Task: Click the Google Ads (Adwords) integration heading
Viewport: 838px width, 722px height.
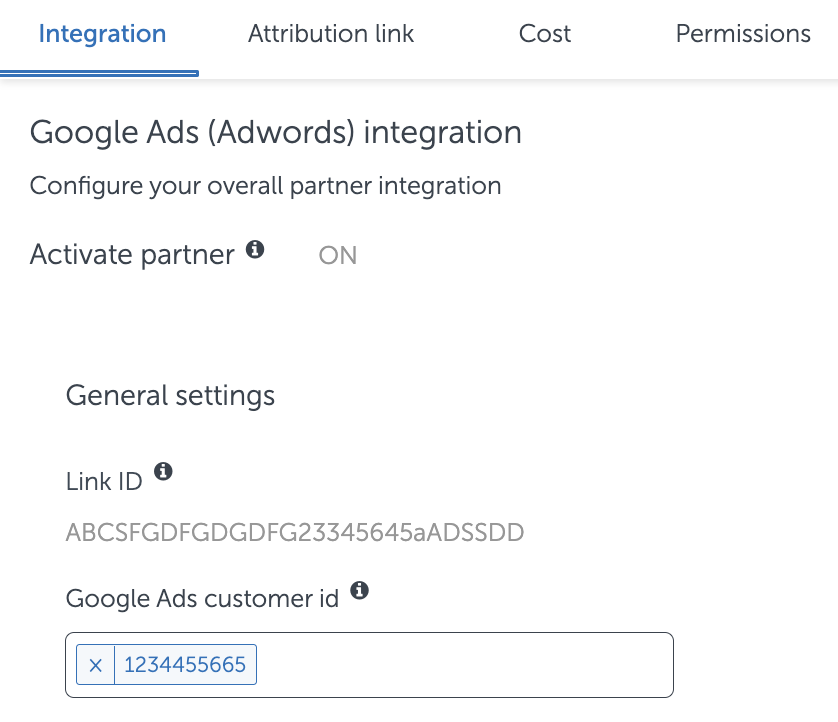Action: click(276, 133)
